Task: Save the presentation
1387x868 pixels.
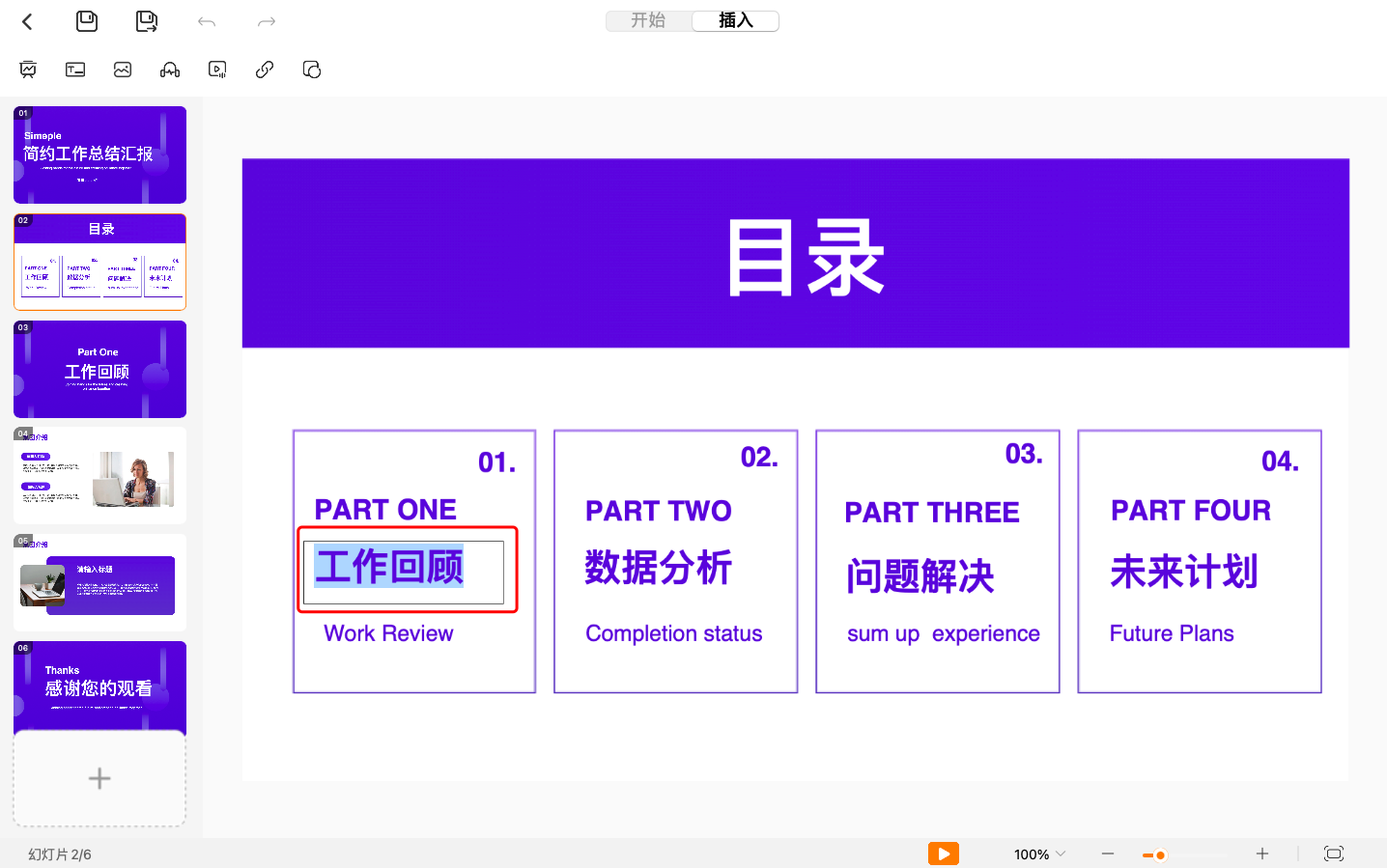Action: pyautogui.click(x=86, y=20)
